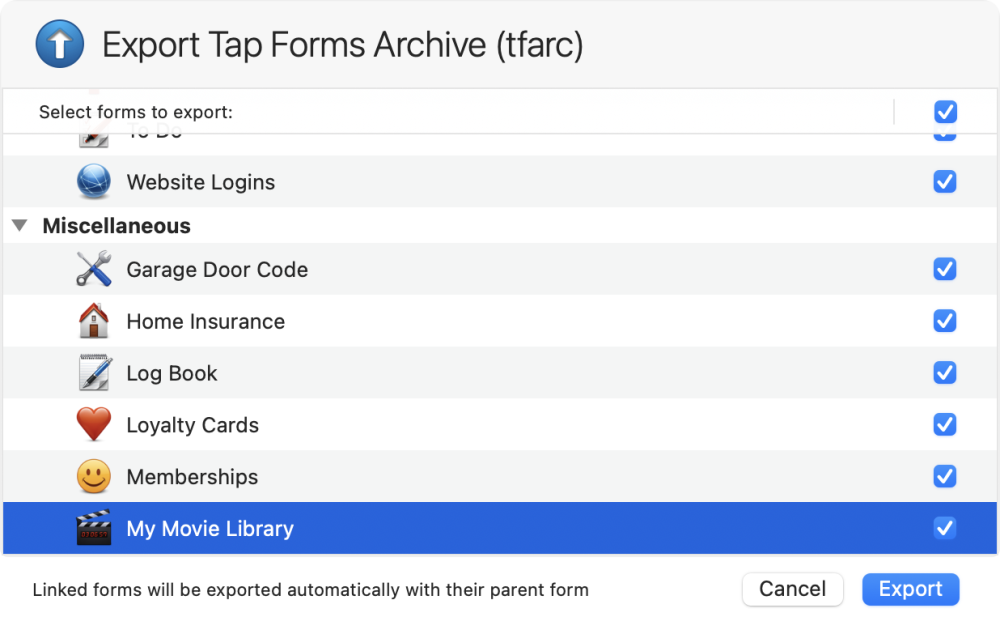Click the Home Insurance house icon
The height and width of the screenshot is (617, 1000).
point(94,321)
